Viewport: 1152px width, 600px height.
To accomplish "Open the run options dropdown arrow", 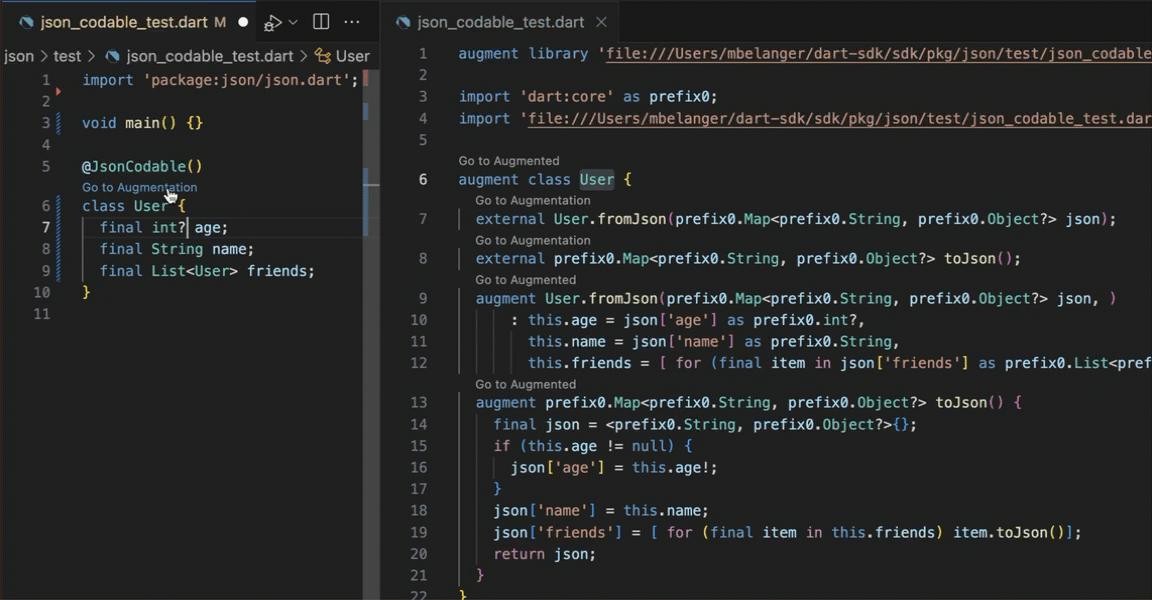I will coord(293,22).
